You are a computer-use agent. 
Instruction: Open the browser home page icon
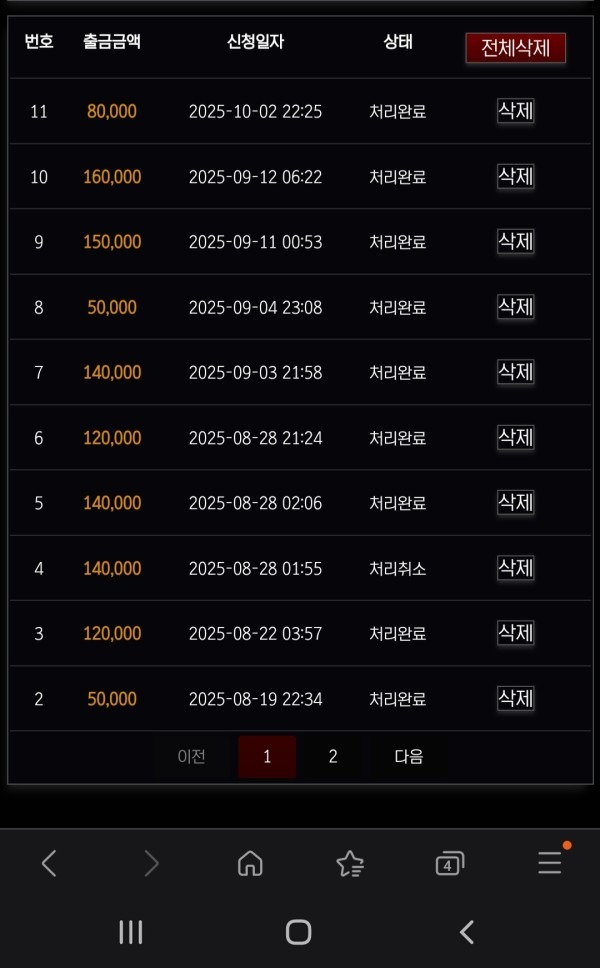250,863
